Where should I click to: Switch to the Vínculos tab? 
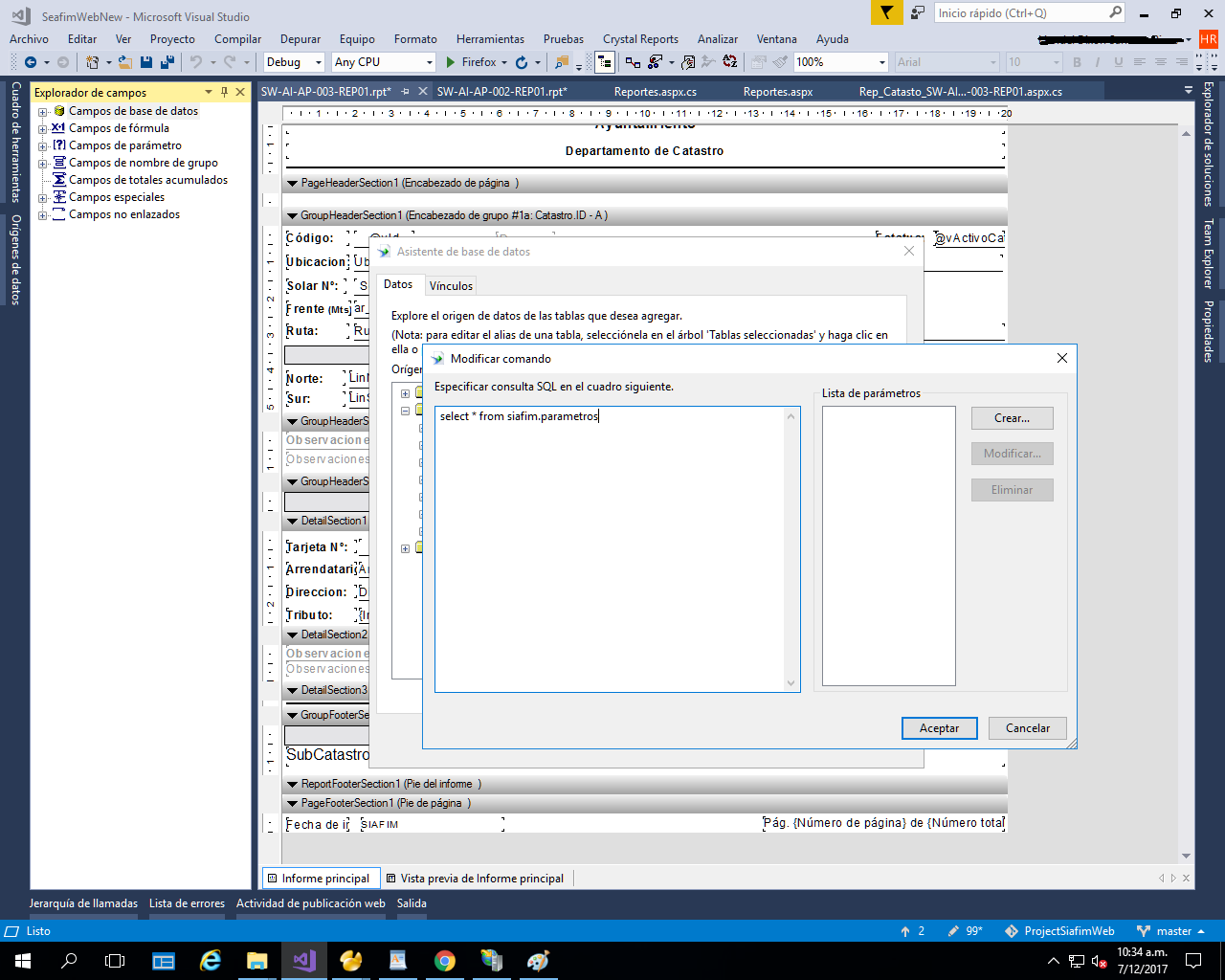pos(451,285)
